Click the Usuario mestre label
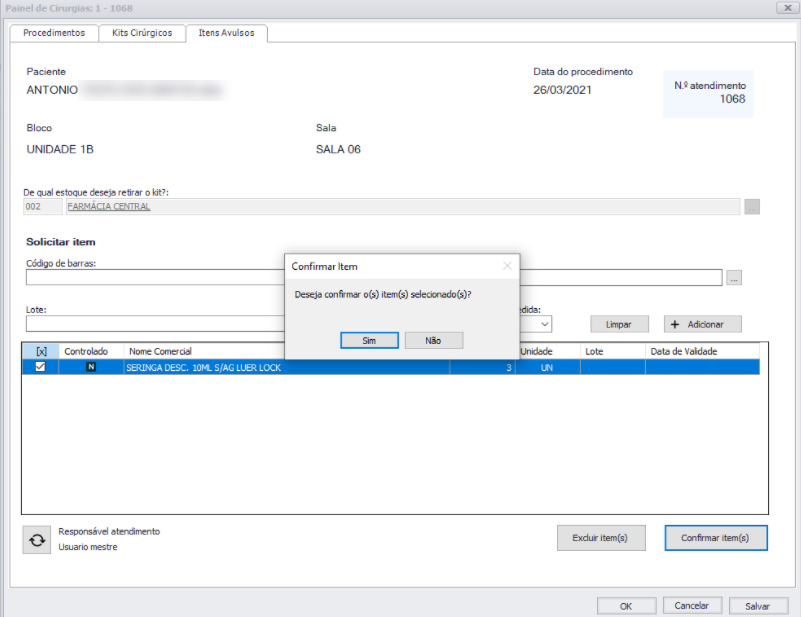The width and height of the screenshot is (801, 617). [x=88, y=547]
